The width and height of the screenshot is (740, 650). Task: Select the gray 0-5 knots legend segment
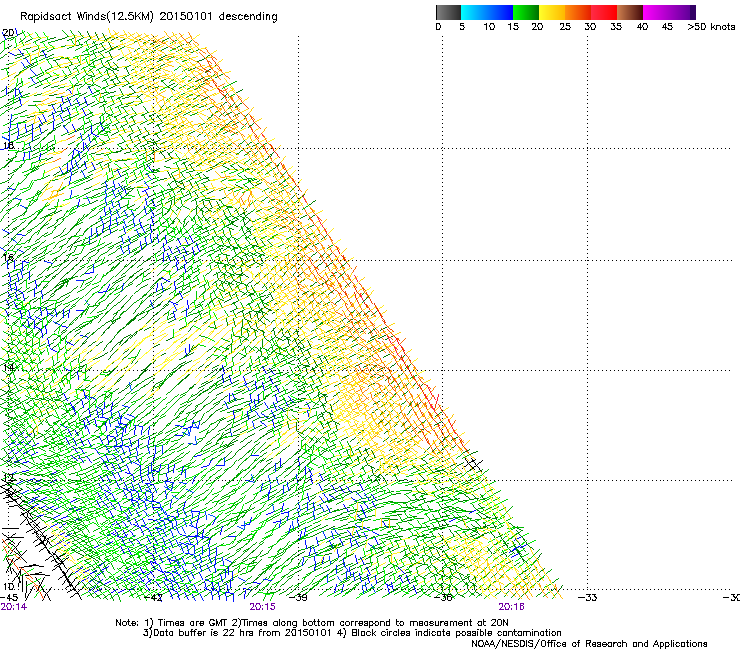pyautogui.click(x=448, y=12)
